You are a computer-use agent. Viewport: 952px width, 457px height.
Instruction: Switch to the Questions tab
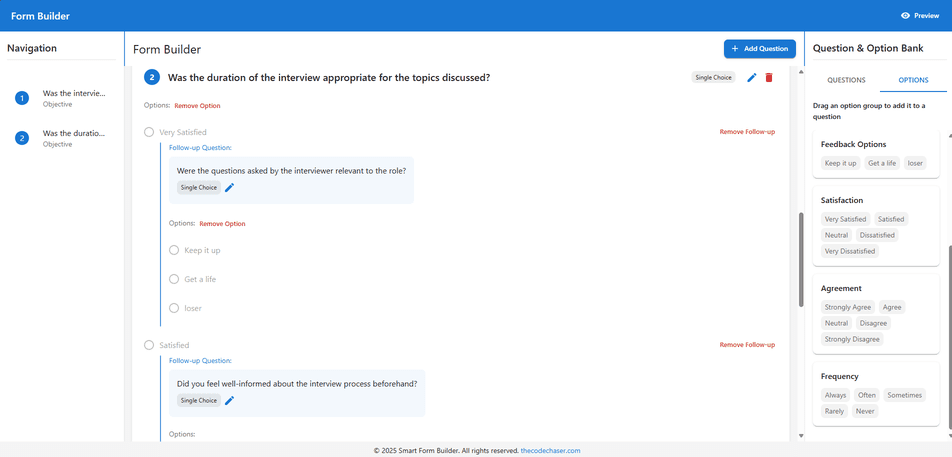(x=846, y=80)
